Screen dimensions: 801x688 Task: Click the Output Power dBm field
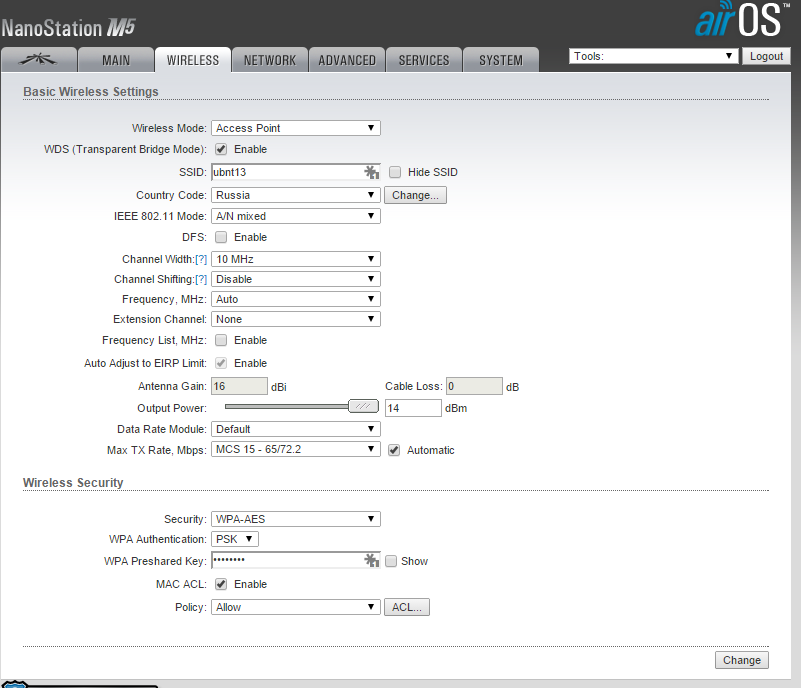click(413, 408)
